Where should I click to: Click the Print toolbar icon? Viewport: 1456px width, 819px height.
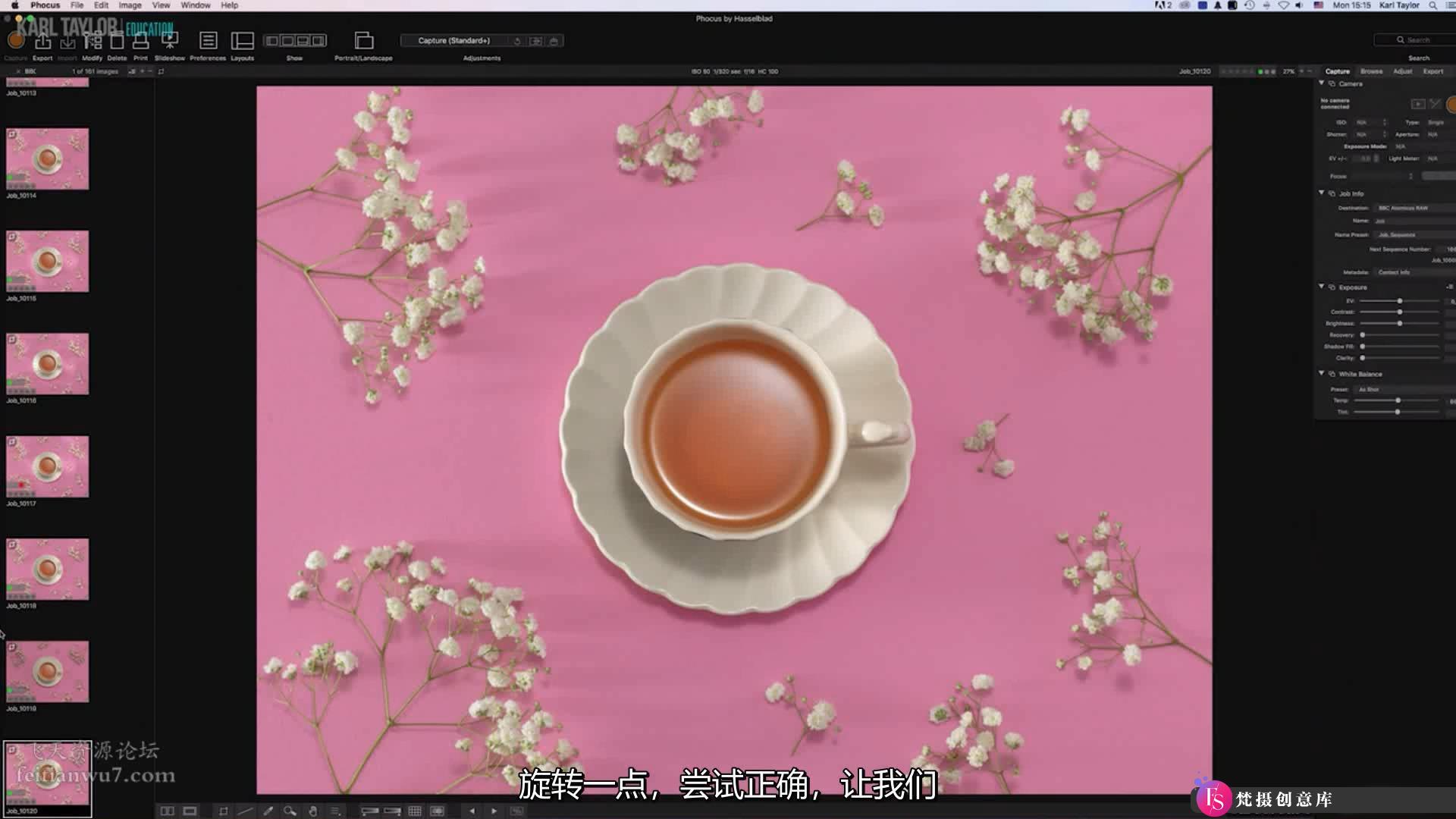point(141,41)
